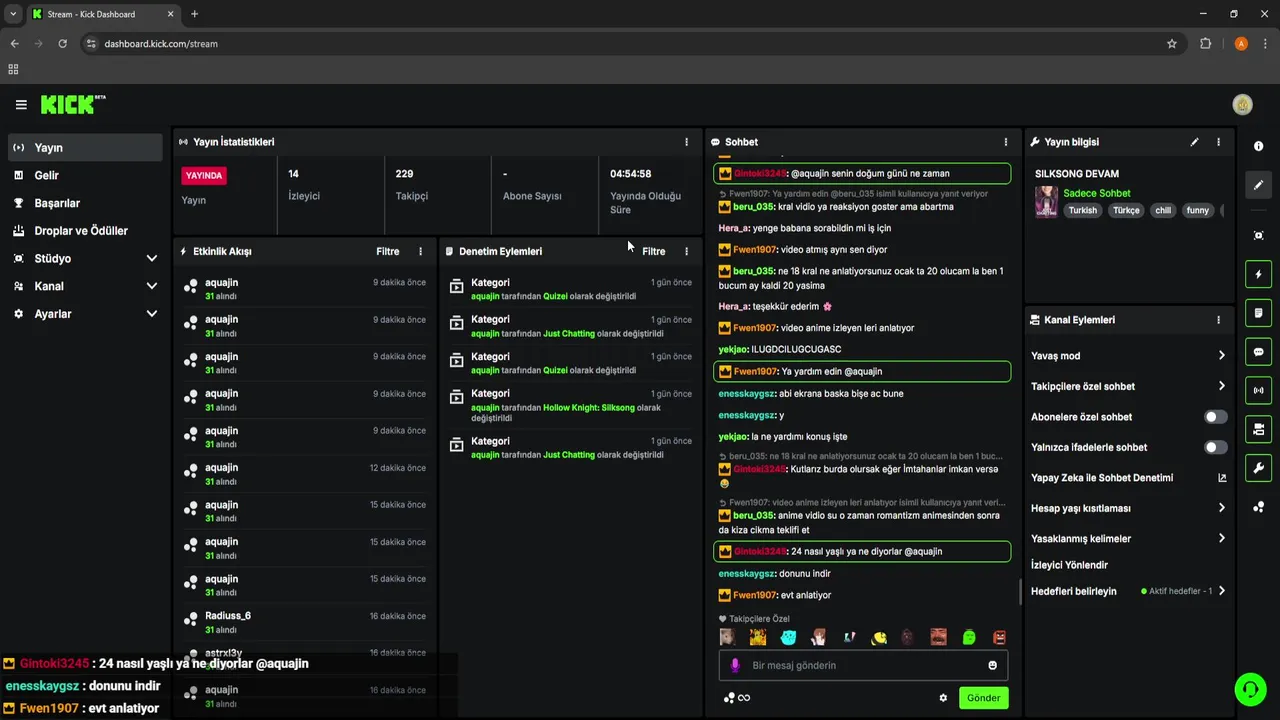This screenshot has width=1280, height=720.
Task: Open Hesap yaşı kısıtlaması options arrow
Action: coord(1221,508)
